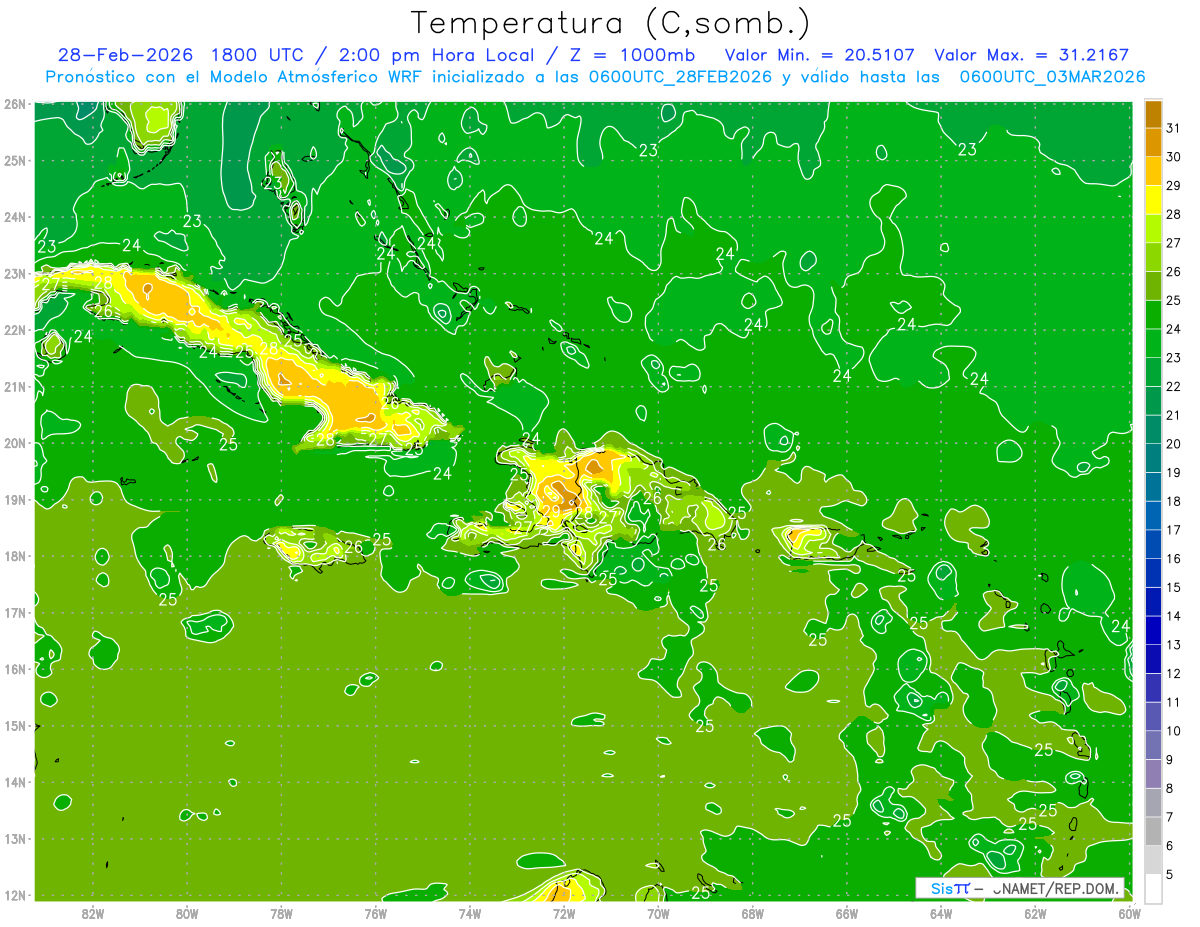
Task: Click the longitude axis label "64W"
Action: tap(941, 912)
